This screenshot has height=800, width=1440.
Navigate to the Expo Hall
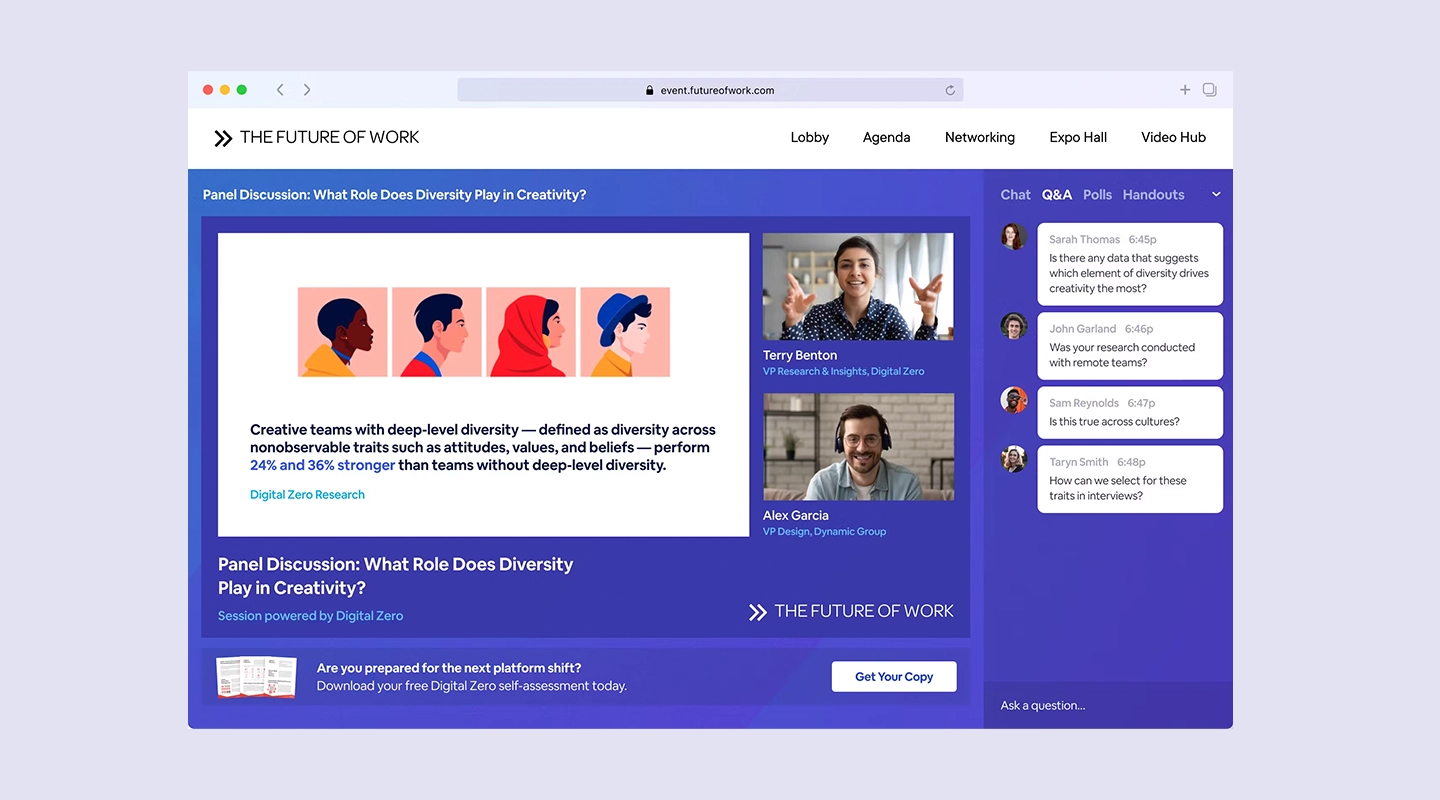pyautogui.click(x=1077, y=137)
